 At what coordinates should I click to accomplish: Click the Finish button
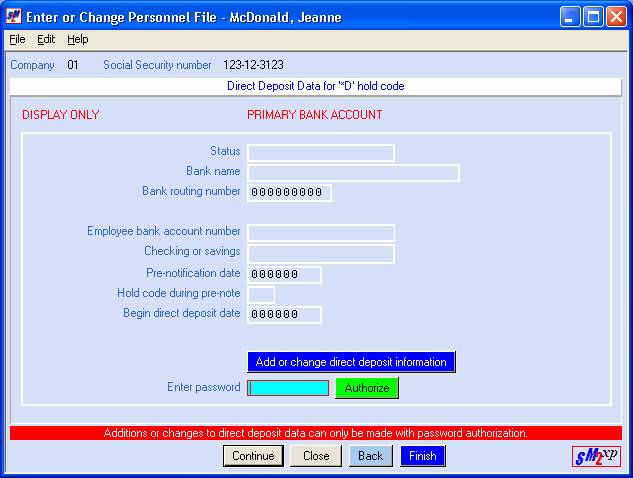pos(422,456)
